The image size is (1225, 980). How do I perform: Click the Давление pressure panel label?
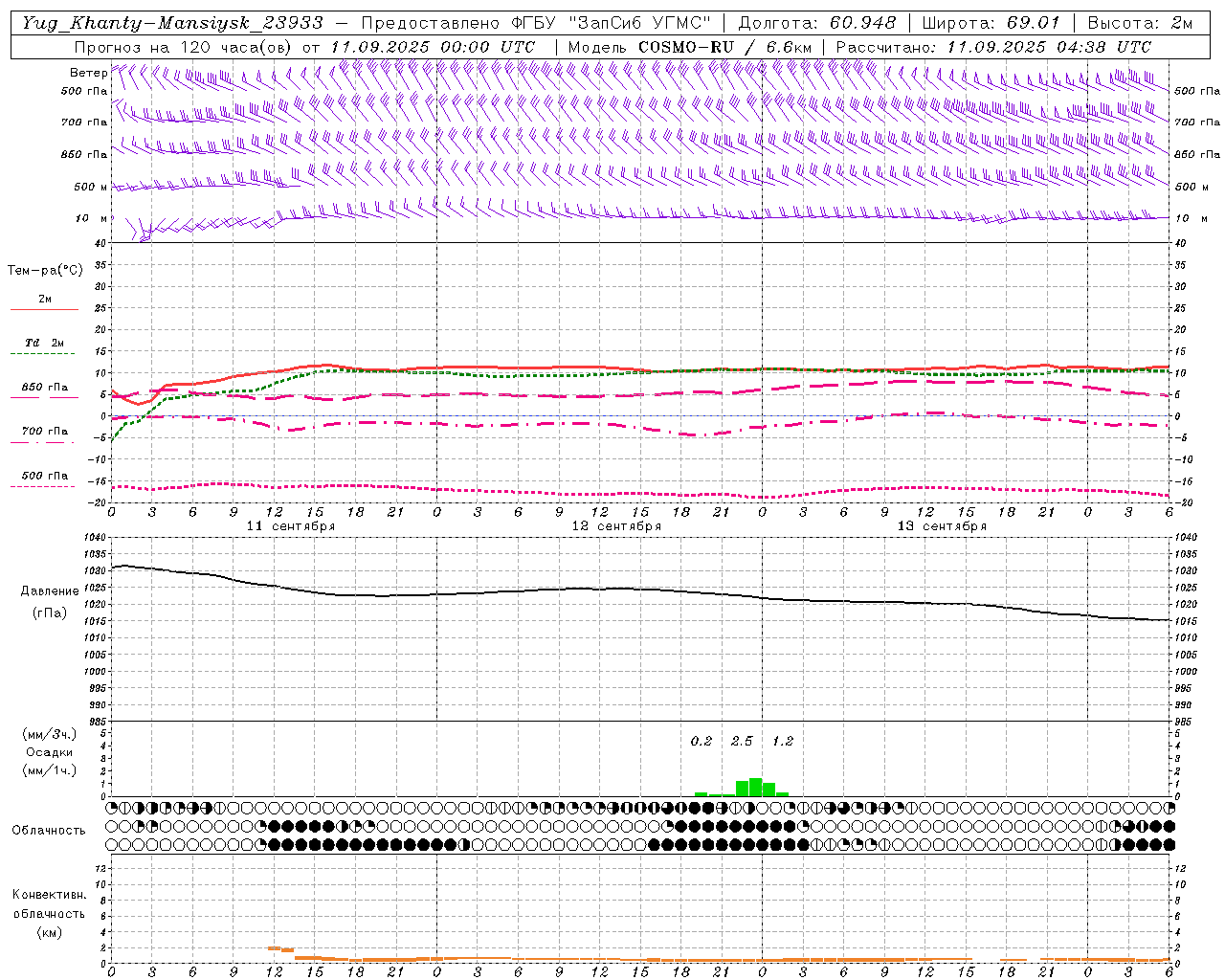coord(50,591)
